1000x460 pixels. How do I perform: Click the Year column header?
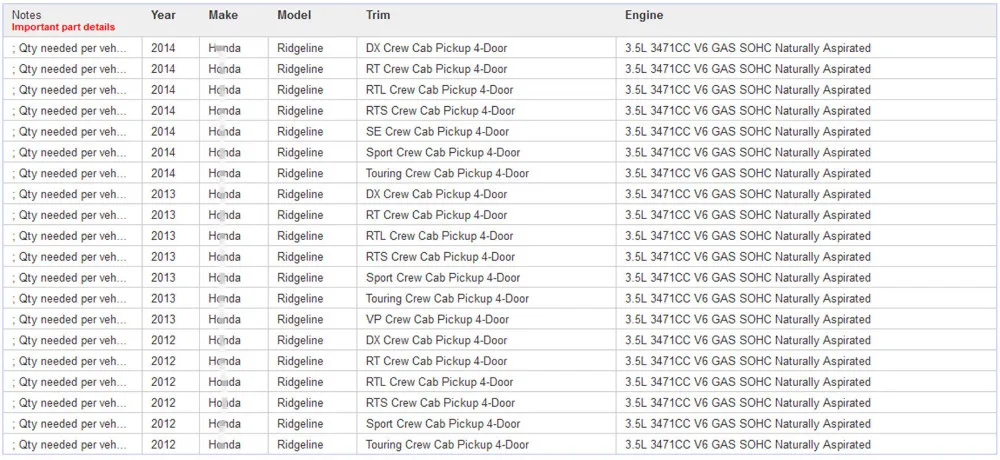(163, 15)
